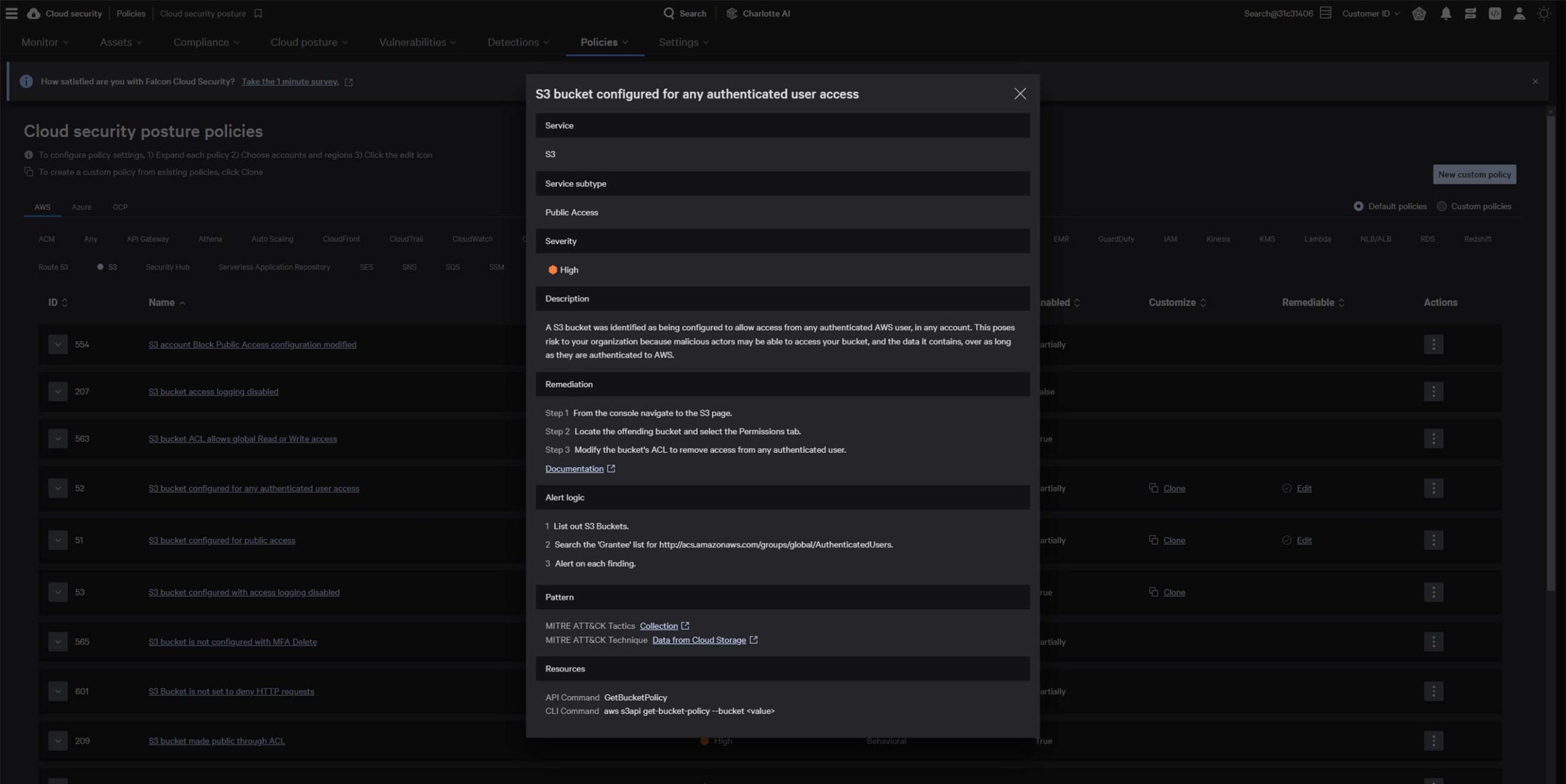Open the code developer tools icon
The width and height of the screenshot is (1566, 784).
1494,13
